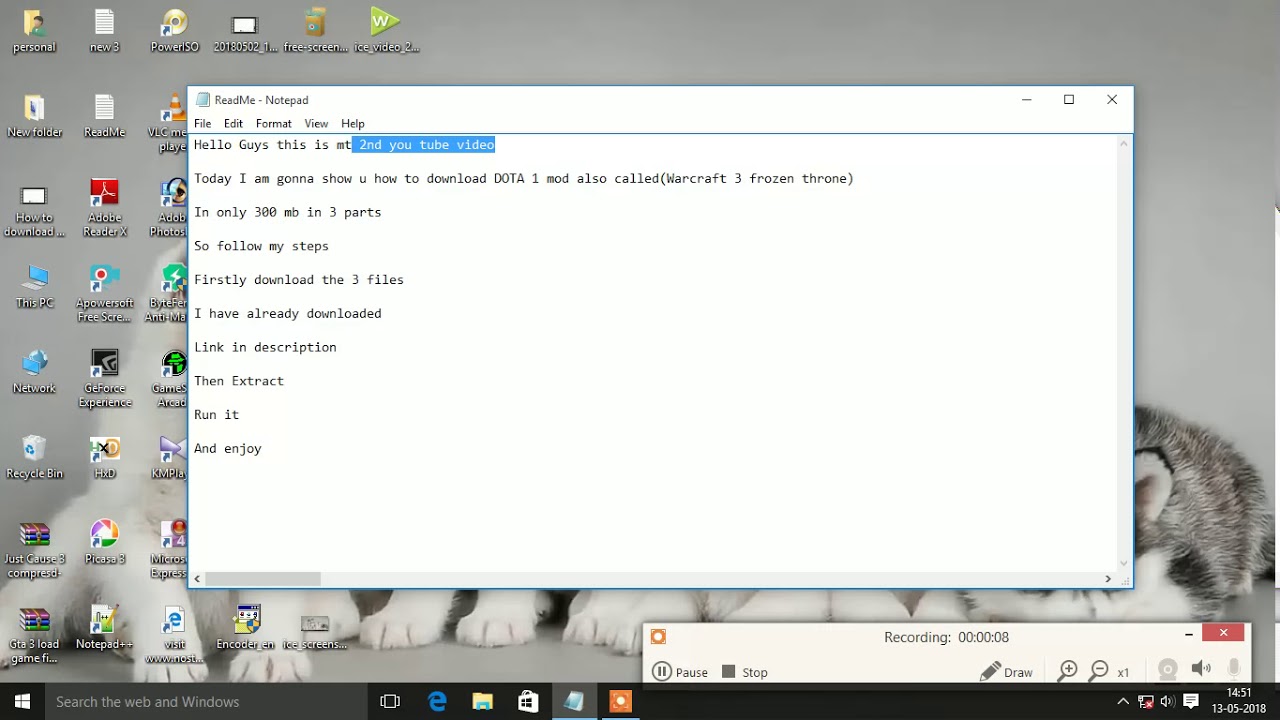1280x720 pixels.
Task: Toggle the microphone icon in recorder
Action: coord(1234,668)
